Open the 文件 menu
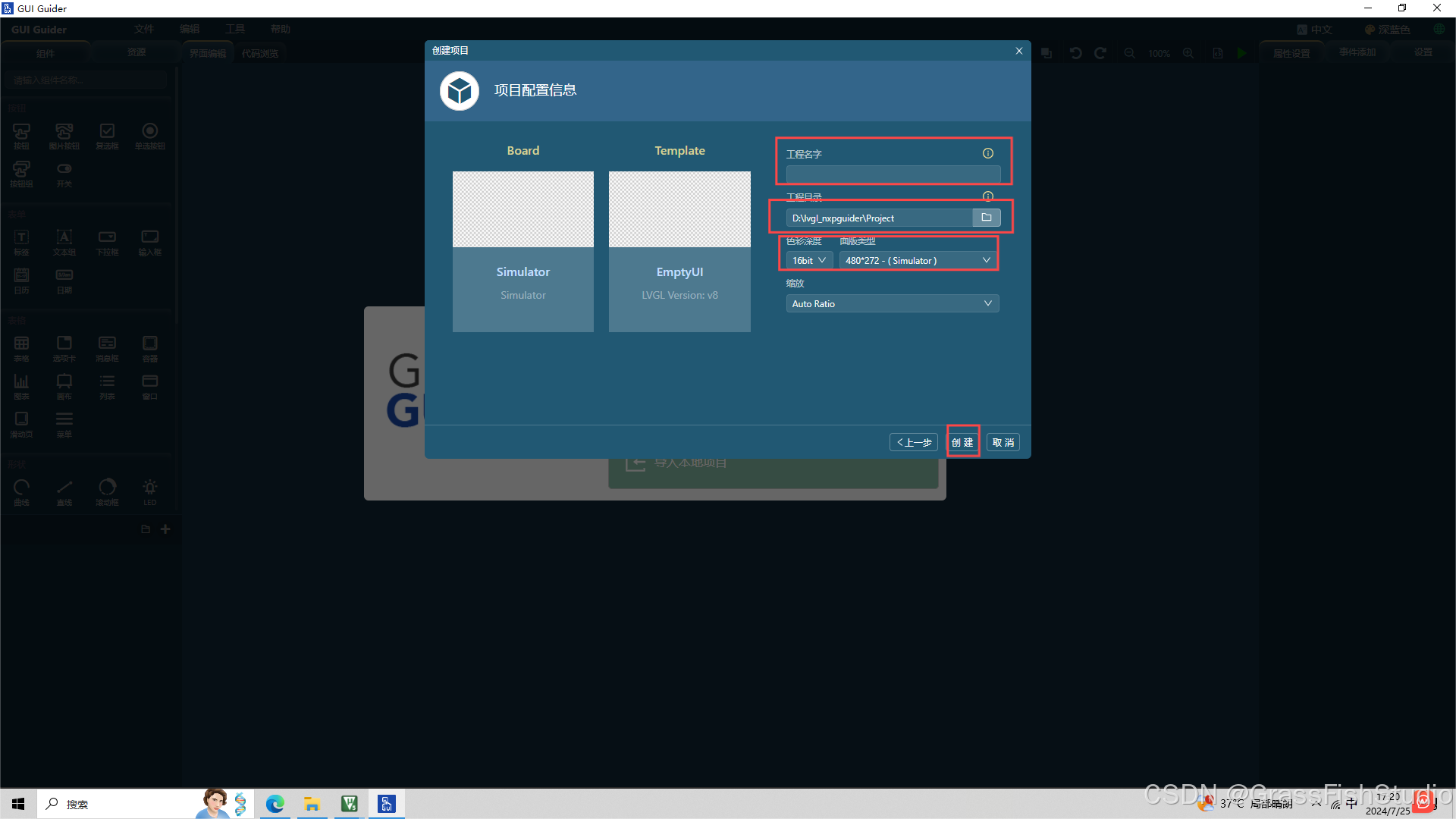1456x819 pixels. (x=144, y=29)
